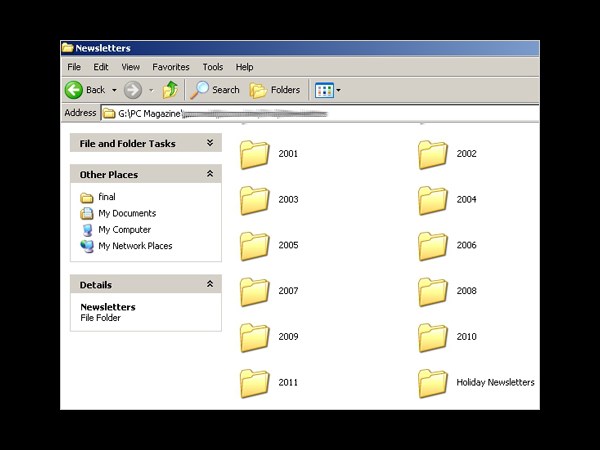
Task: Expand the File and Folder Tasks panel
Action: [x=210, y=143]
